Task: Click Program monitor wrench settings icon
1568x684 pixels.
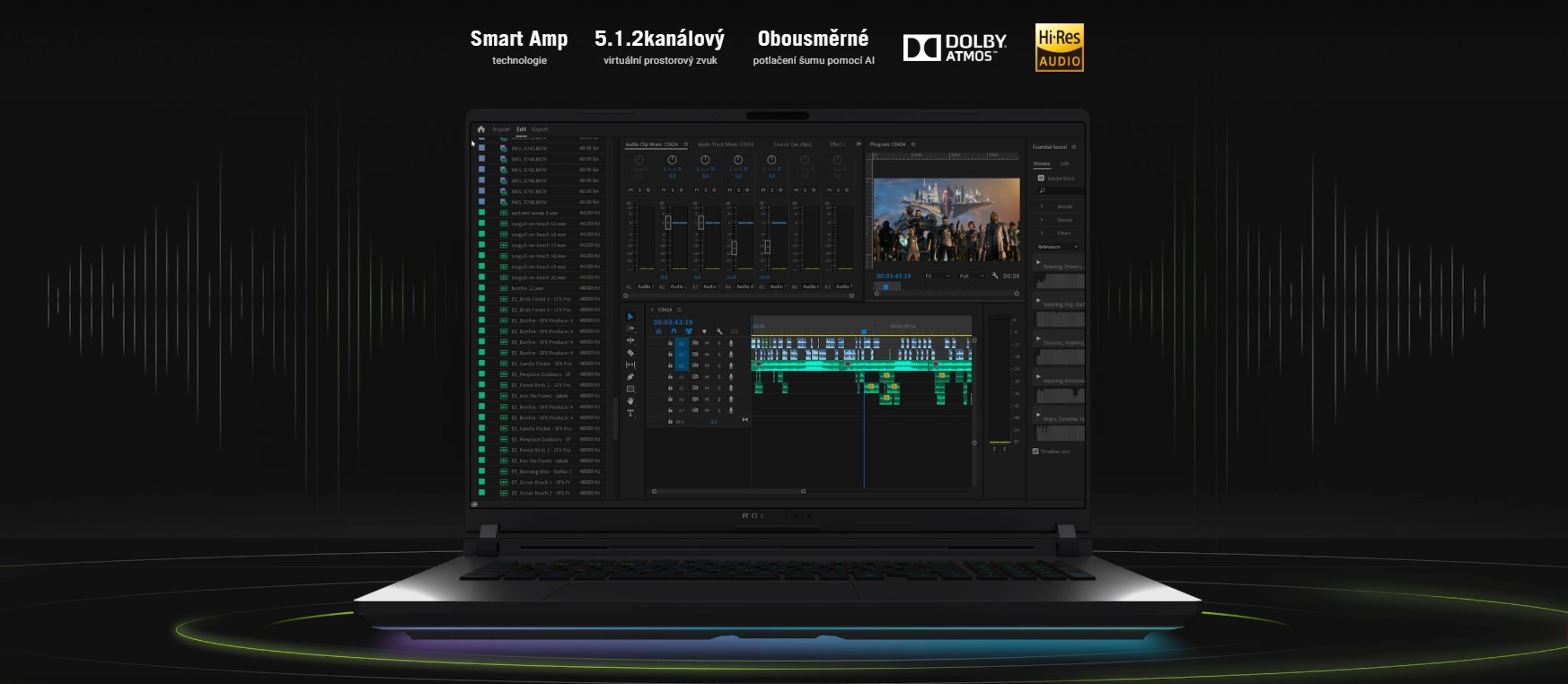Action: coord(995,276)
